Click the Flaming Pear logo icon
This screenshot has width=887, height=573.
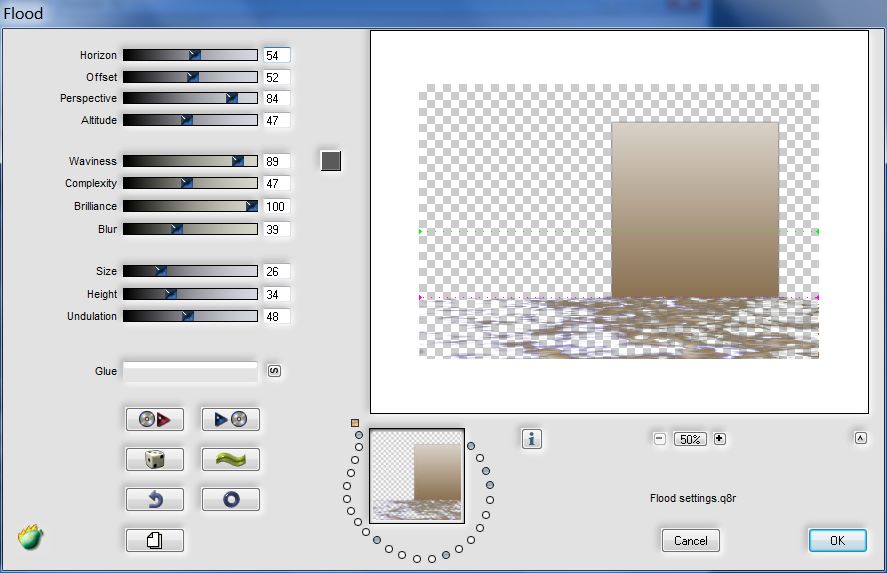tap(31, 537)
